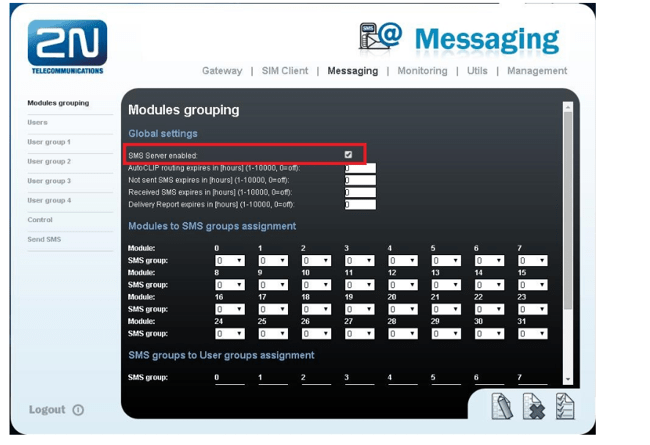This screenshot has width=650, height=445.
Task: Open SMS group dropdown for Module 1
Action: point(273,260)
